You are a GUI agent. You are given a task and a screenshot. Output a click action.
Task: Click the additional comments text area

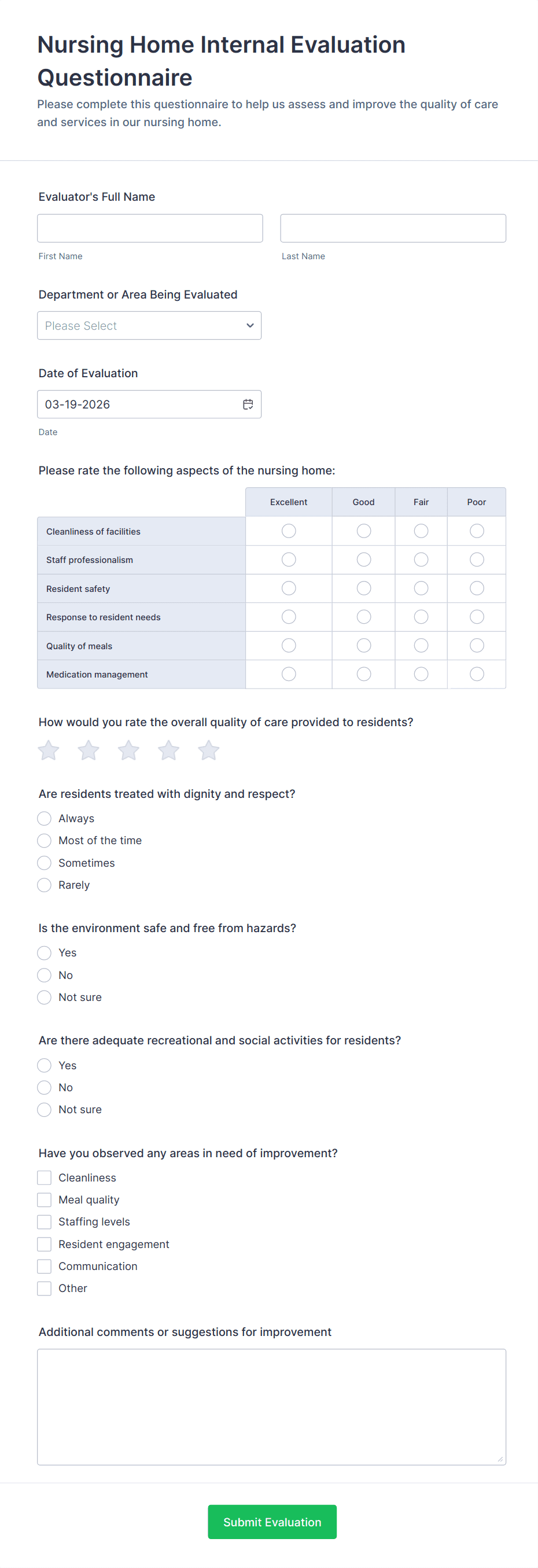pos(271,1407)
